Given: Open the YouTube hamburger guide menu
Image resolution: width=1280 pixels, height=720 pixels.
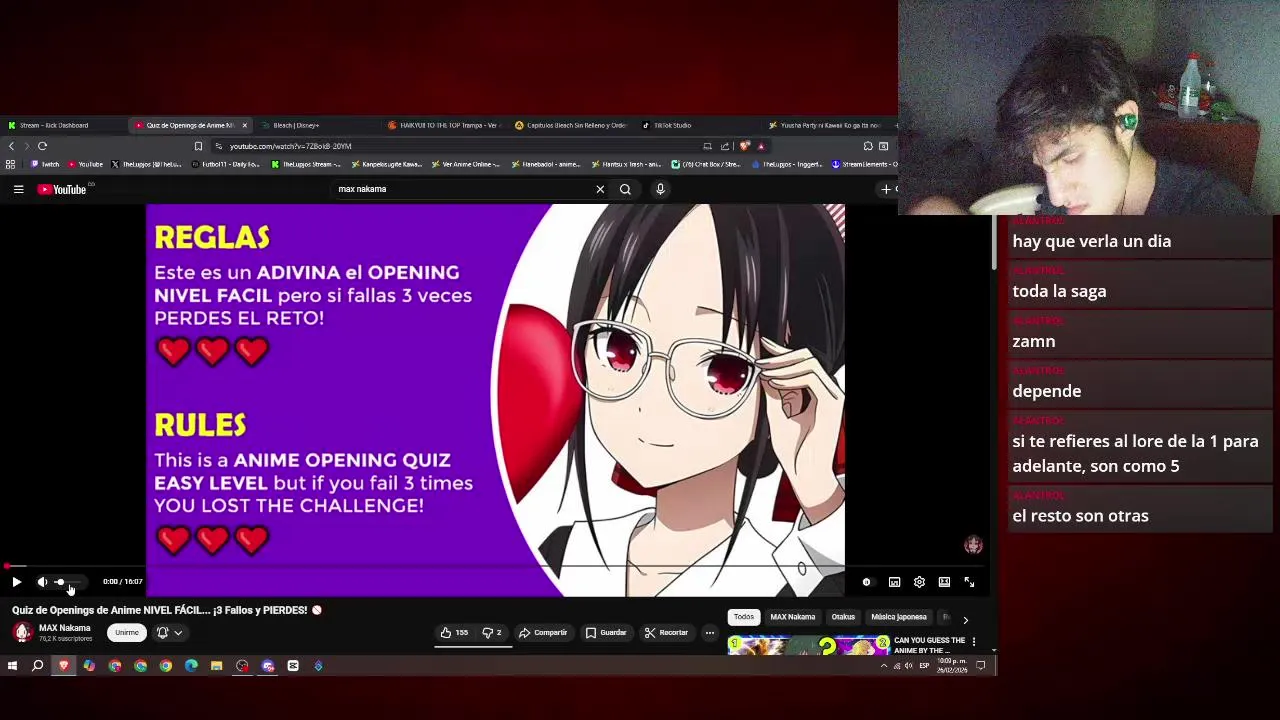Looking at the screenshot, I should [18, 189].
